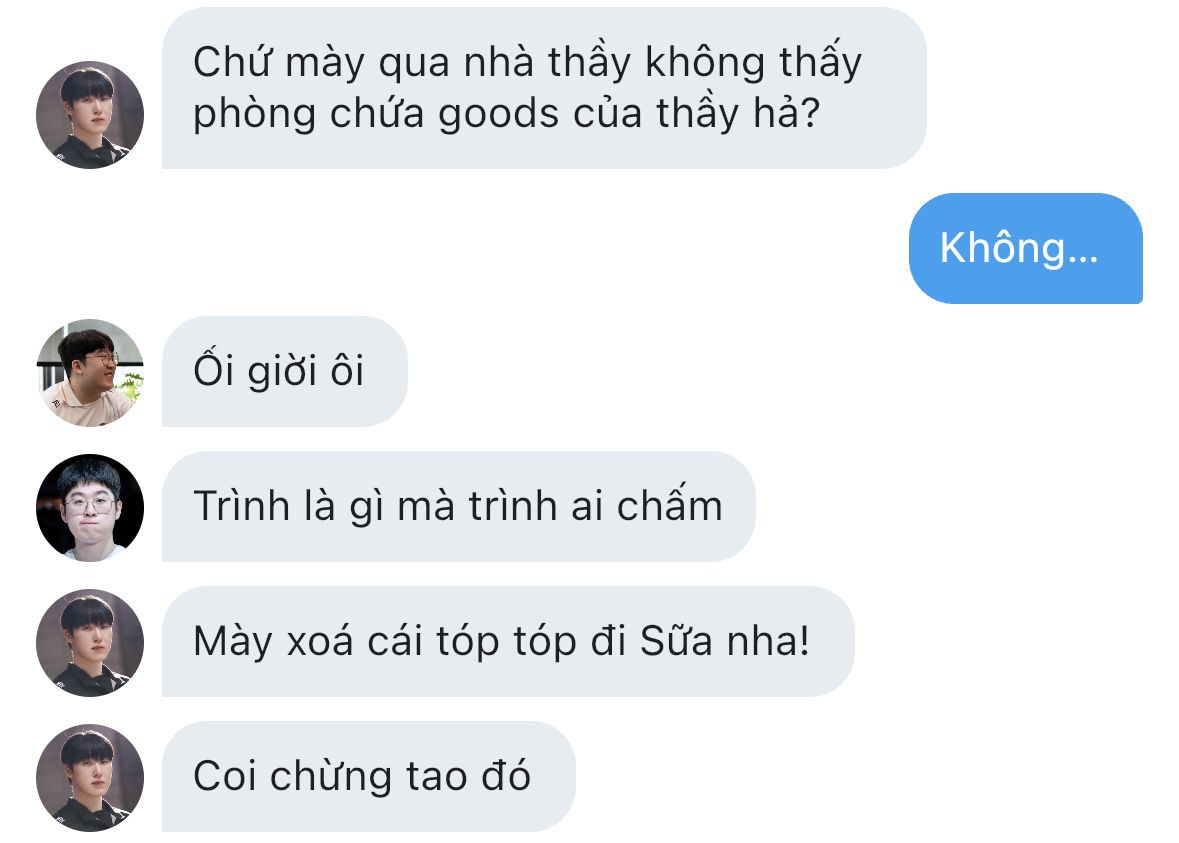Select the blue 'Không...' sent message bubble
This screenshot has width=1179, height=843.
pos(1026,248)
